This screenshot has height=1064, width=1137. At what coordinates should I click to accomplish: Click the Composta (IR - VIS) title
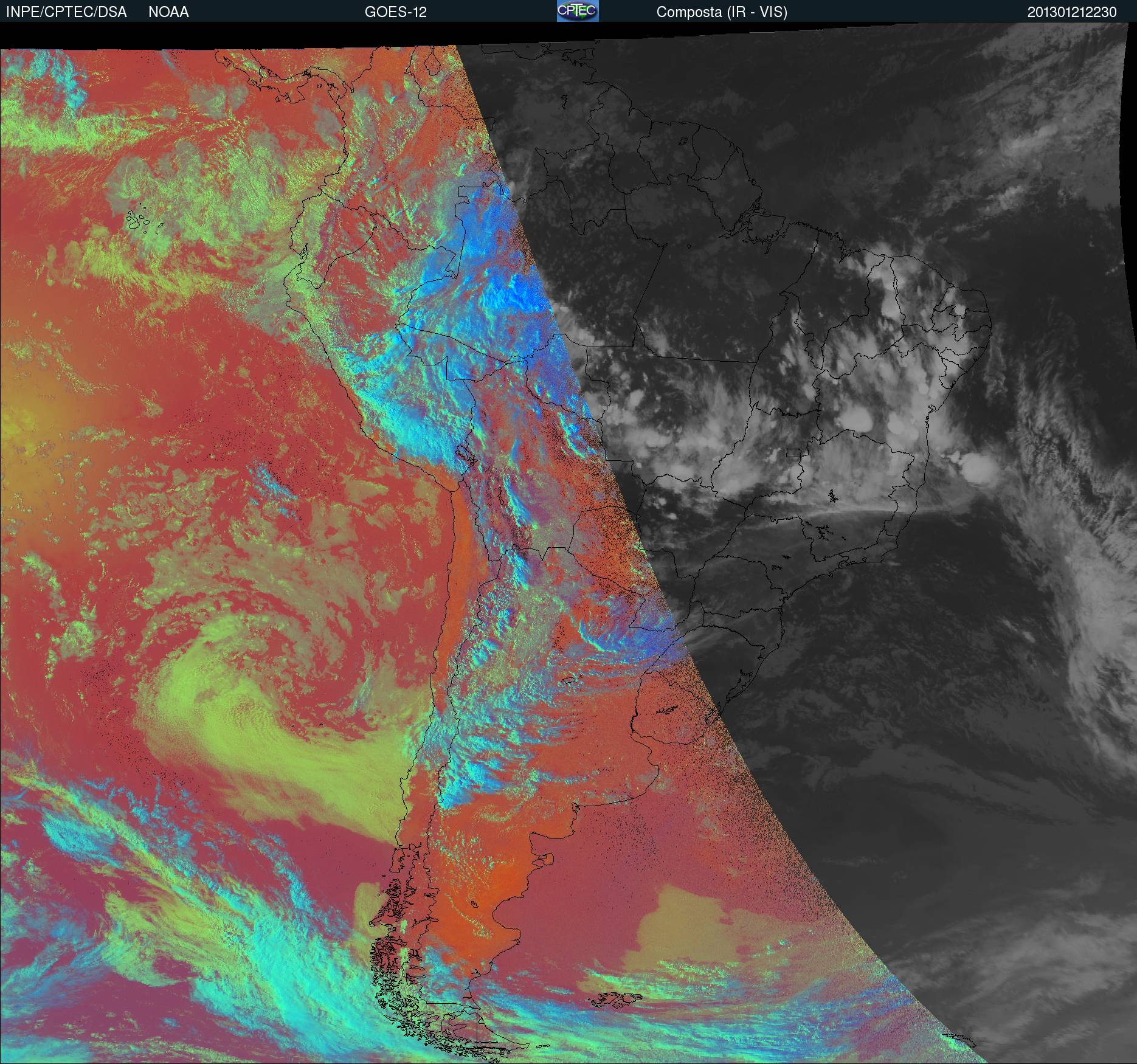(722, 12)
